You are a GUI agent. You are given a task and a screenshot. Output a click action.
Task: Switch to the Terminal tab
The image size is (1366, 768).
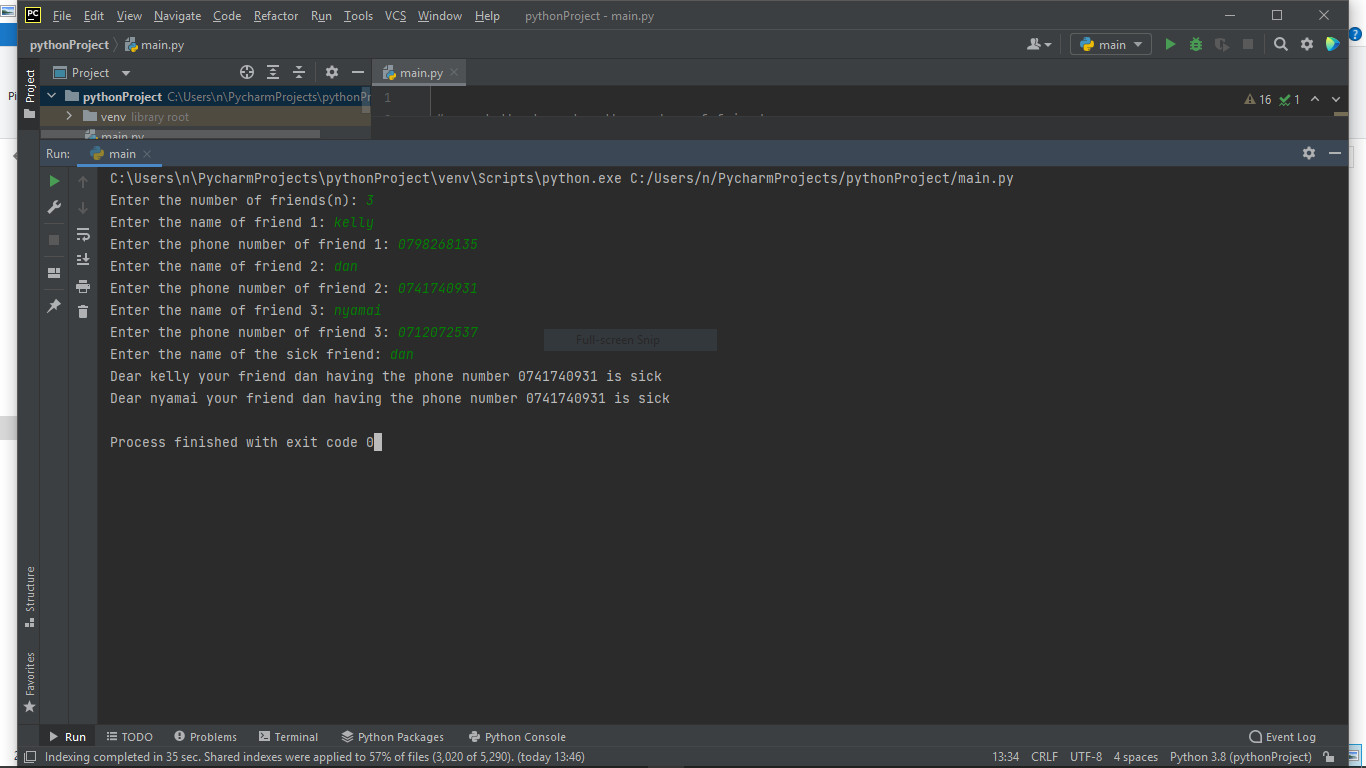point(288,737)
